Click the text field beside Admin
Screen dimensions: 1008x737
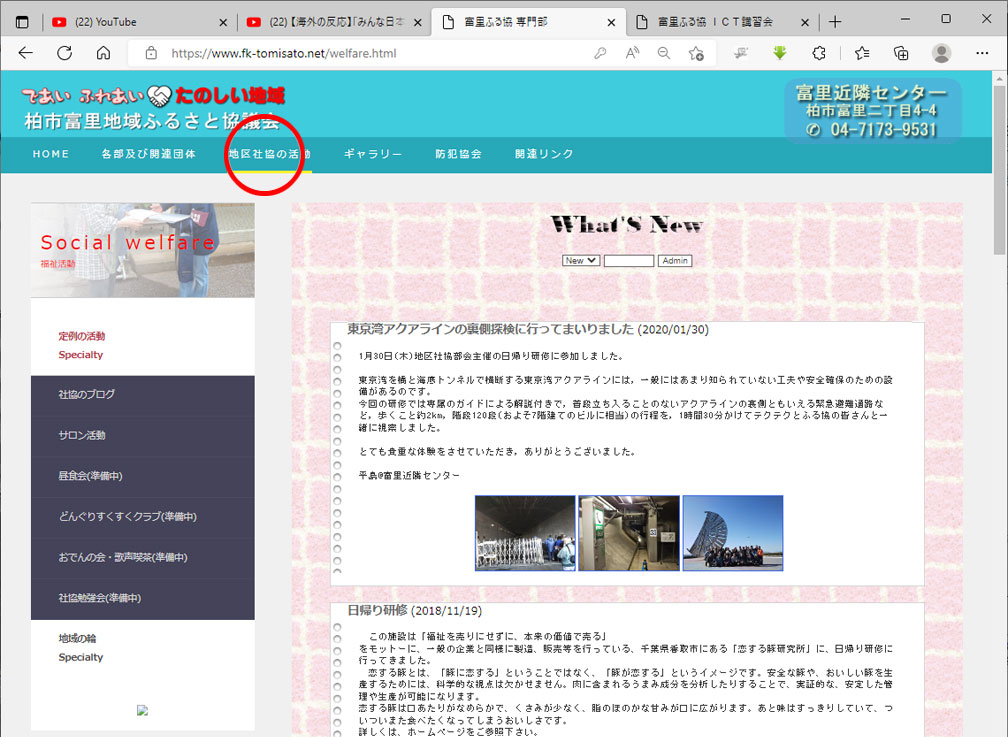pyautogui.click(x=629, y=260)
